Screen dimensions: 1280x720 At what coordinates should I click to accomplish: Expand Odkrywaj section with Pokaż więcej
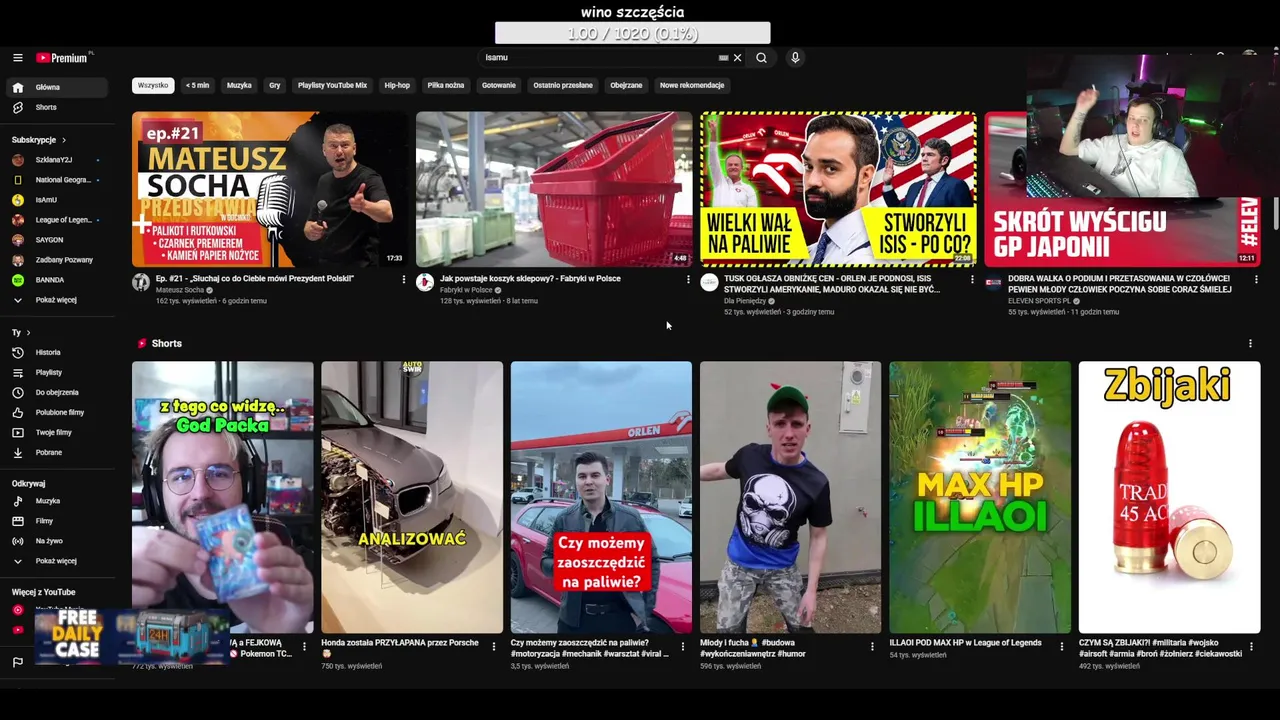click(x=57, y=561)
